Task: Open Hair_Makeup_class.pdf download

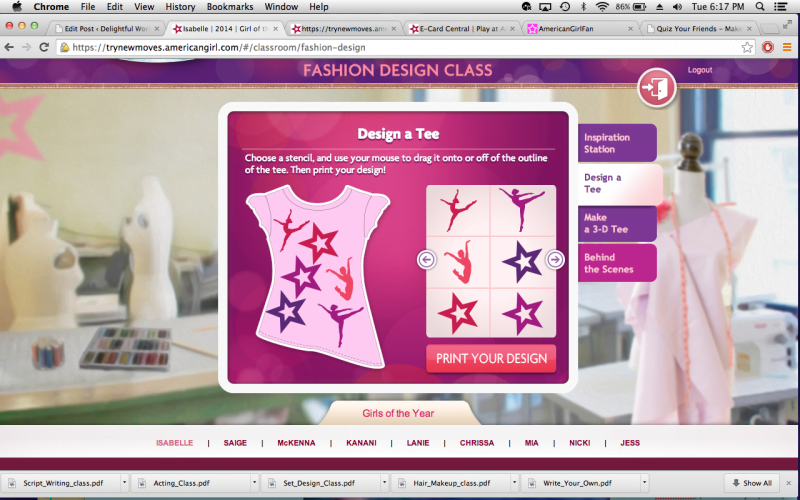Action: coord(452,483)
